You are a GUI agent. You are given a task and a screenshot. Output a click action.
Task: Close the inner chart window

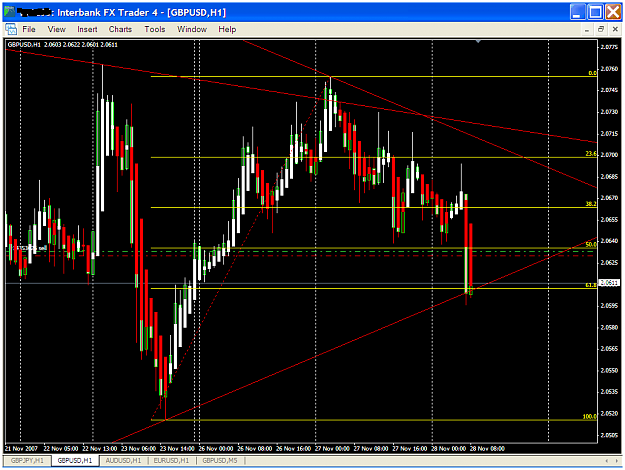(615, 29)
